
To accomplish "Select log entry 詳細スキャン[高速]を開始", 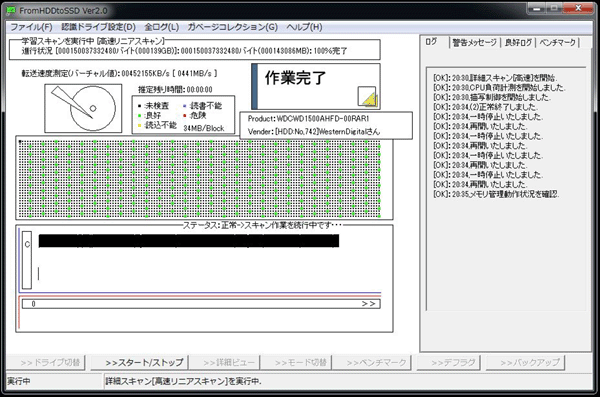I will click(x=495, y=78).
